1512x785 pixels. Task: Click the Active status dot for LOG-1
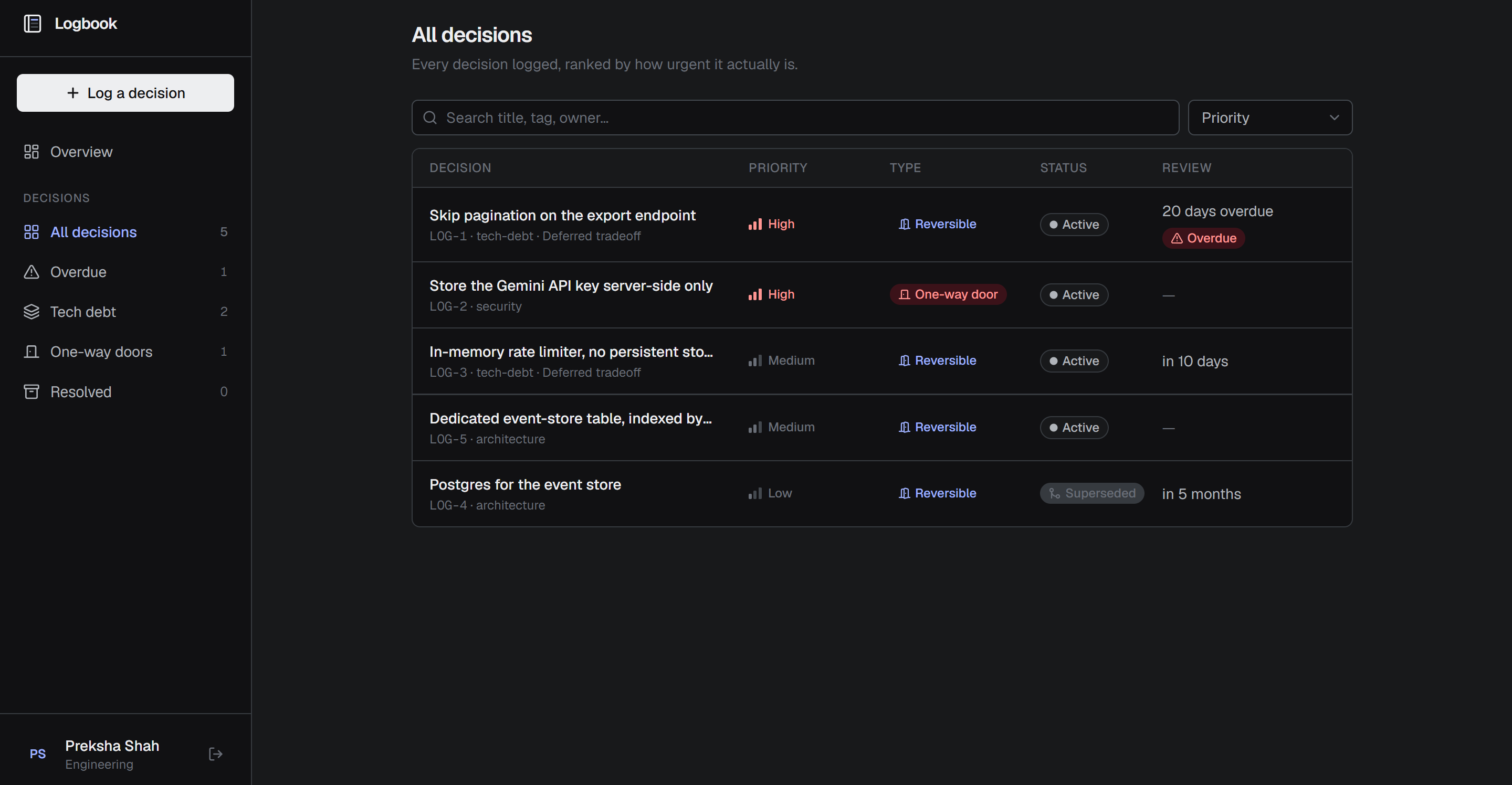[1054, 225]
